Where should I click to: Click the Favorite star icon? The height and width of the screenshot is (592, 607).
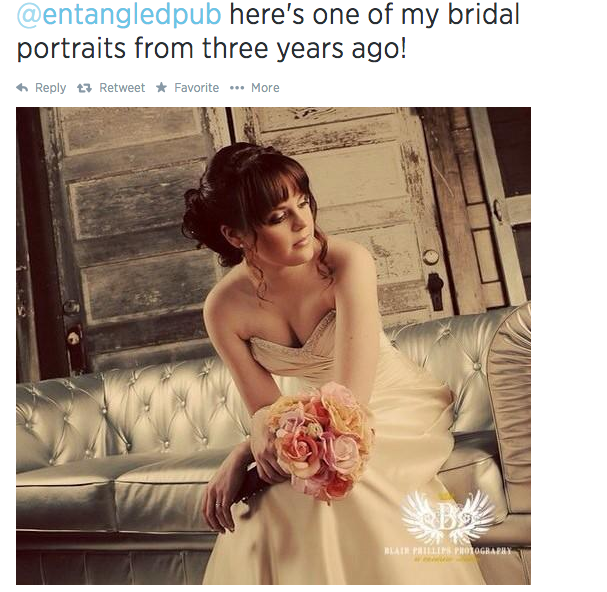(161, 88)
